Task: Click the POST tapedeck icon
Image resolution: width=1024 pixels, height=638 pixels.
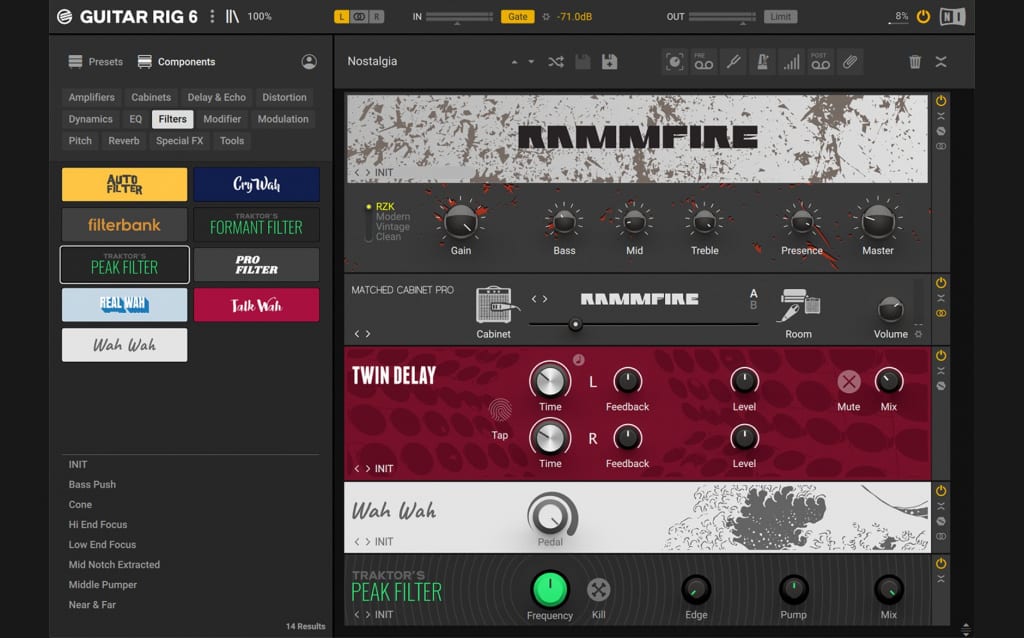Action: coord(820,62)
